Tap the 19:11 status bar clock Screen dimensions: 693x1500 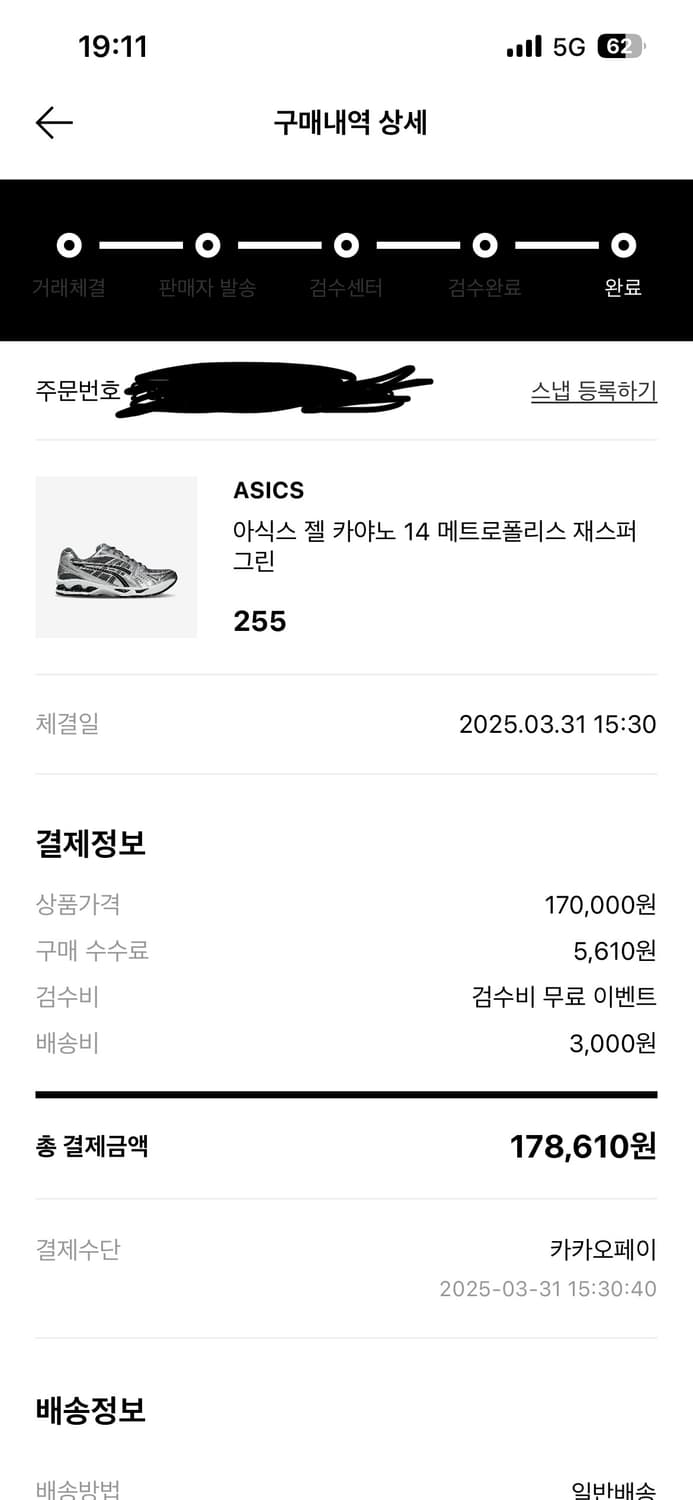[x=113, y=46]
